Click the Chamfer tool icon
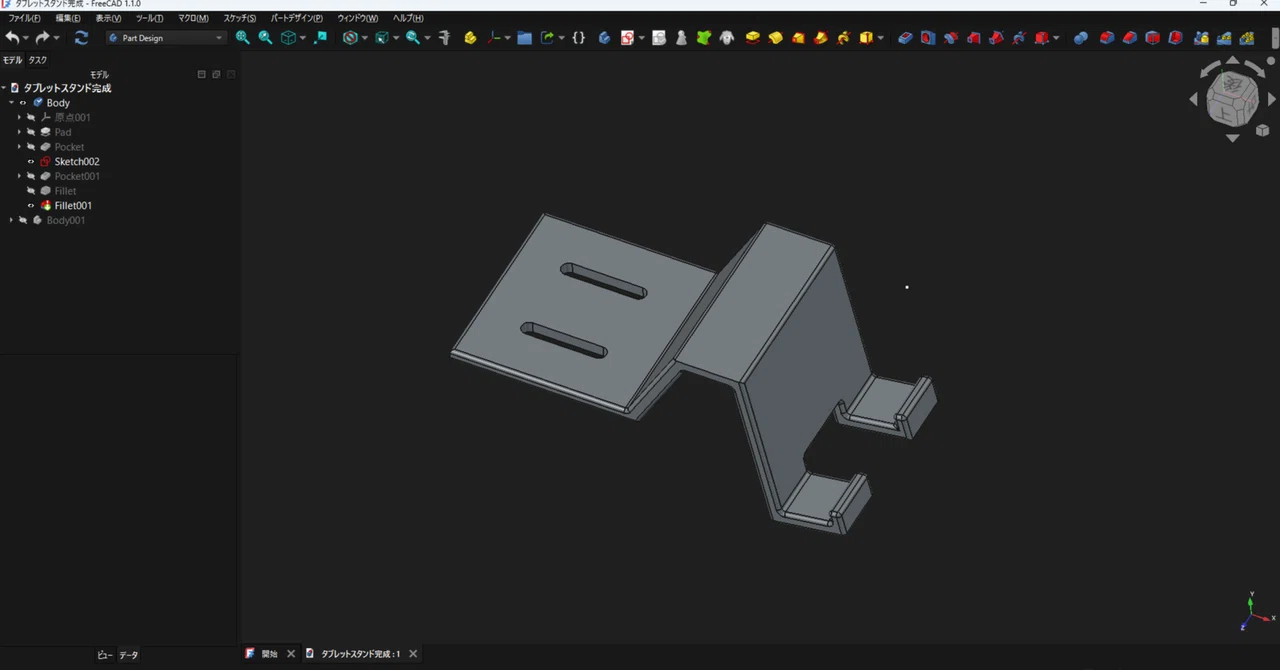The height and width of the screenshot is (670, 1280). pyautogui.click(x=1130, y=38)
